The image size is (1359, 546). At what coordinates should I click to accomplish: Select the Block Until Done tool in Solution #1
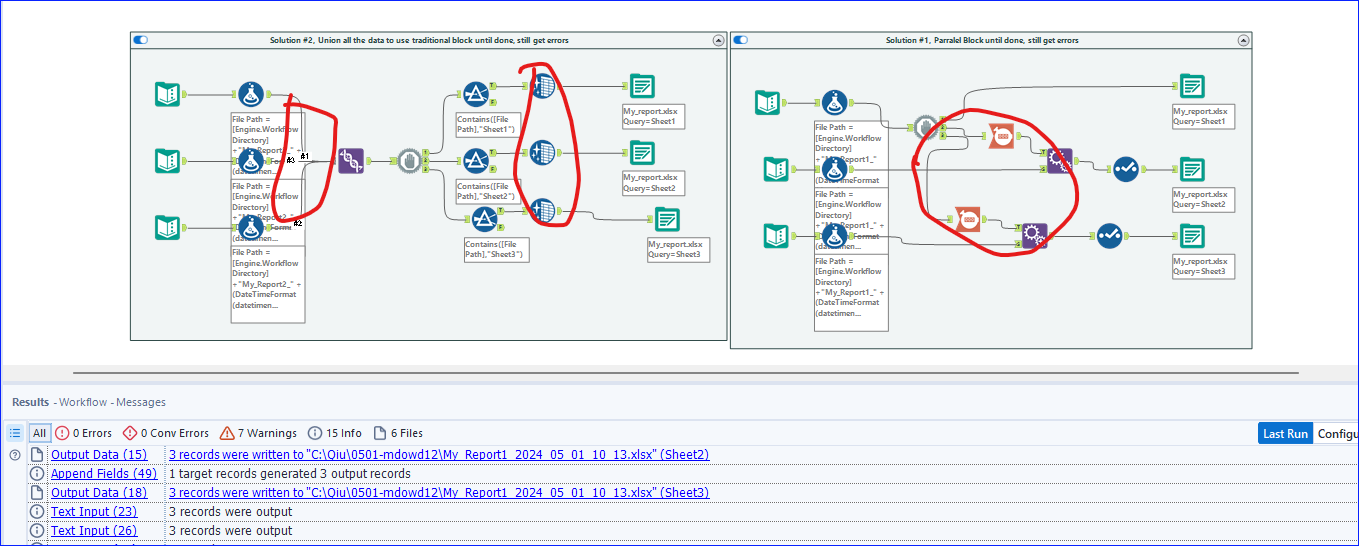tap(926, 127)
